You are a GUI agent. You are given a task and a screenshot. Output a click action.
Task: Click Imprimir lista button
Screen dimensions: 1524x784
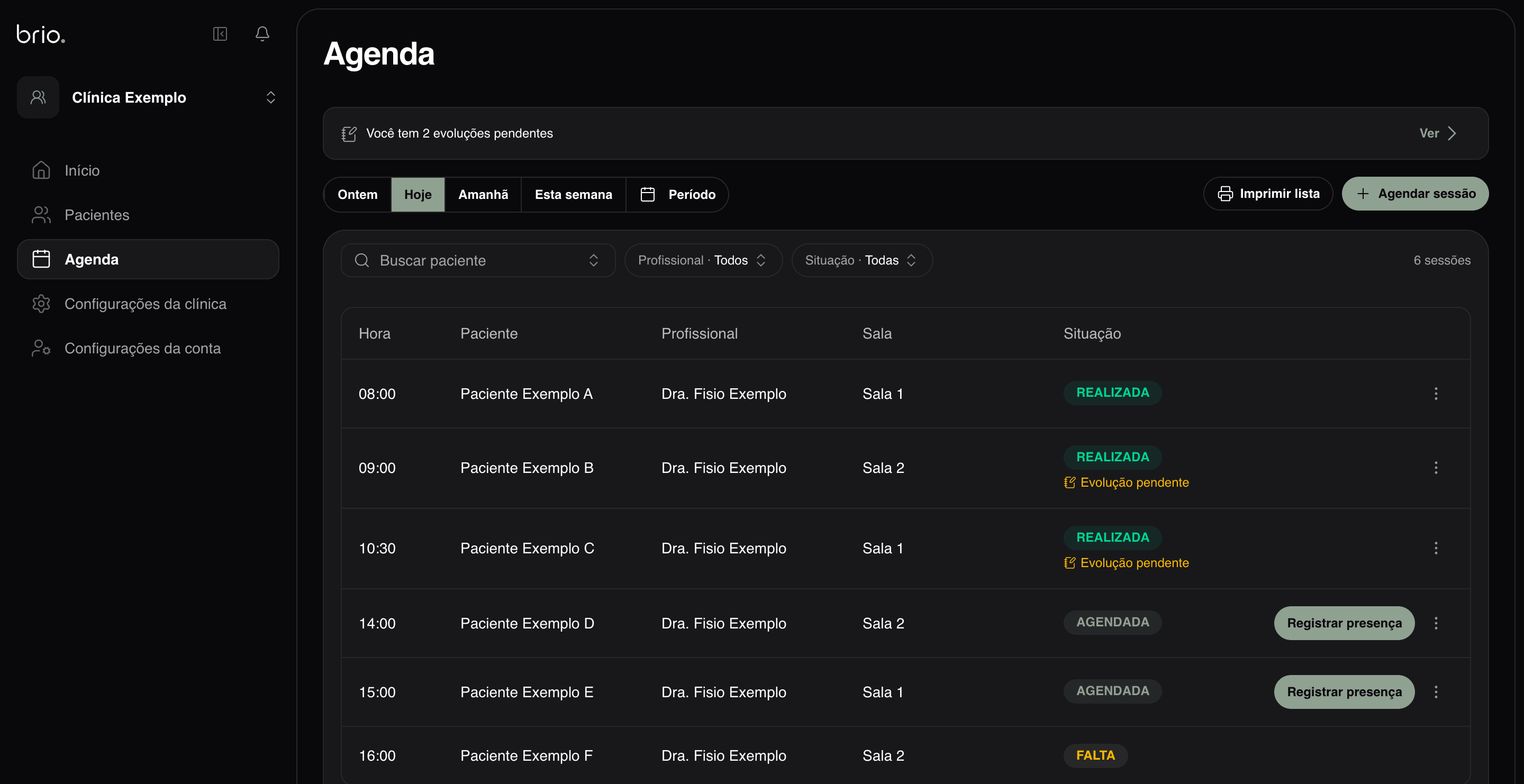coord(1268,194)
